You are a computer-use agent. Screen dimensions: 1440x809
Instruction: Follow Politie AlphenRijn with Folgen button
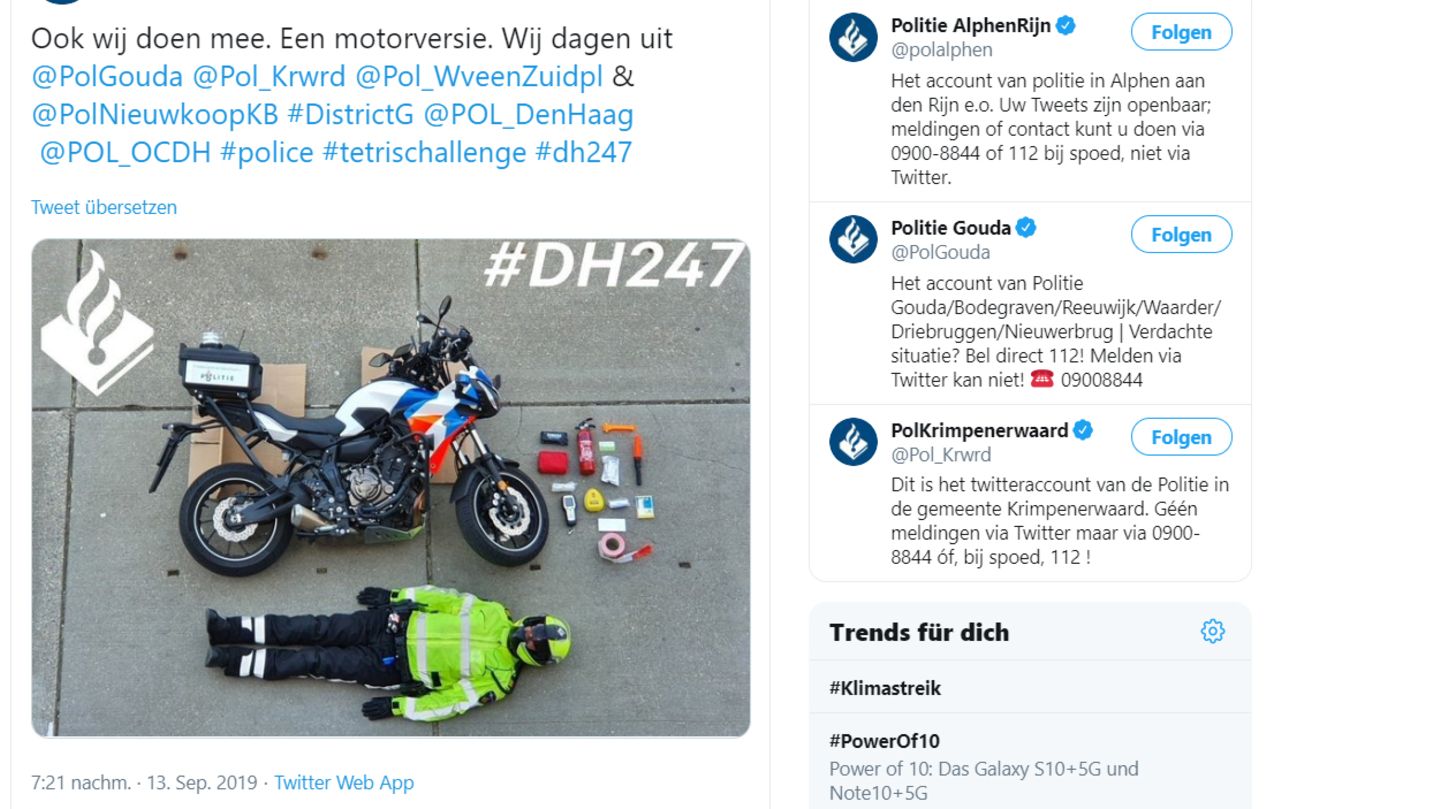1181,32
